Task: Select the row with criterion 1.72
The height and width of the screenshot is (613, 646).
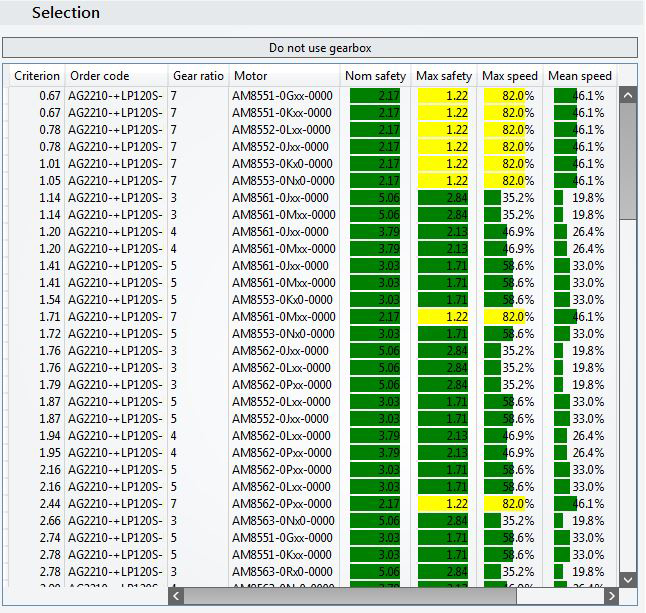Action: pos(313,334)
